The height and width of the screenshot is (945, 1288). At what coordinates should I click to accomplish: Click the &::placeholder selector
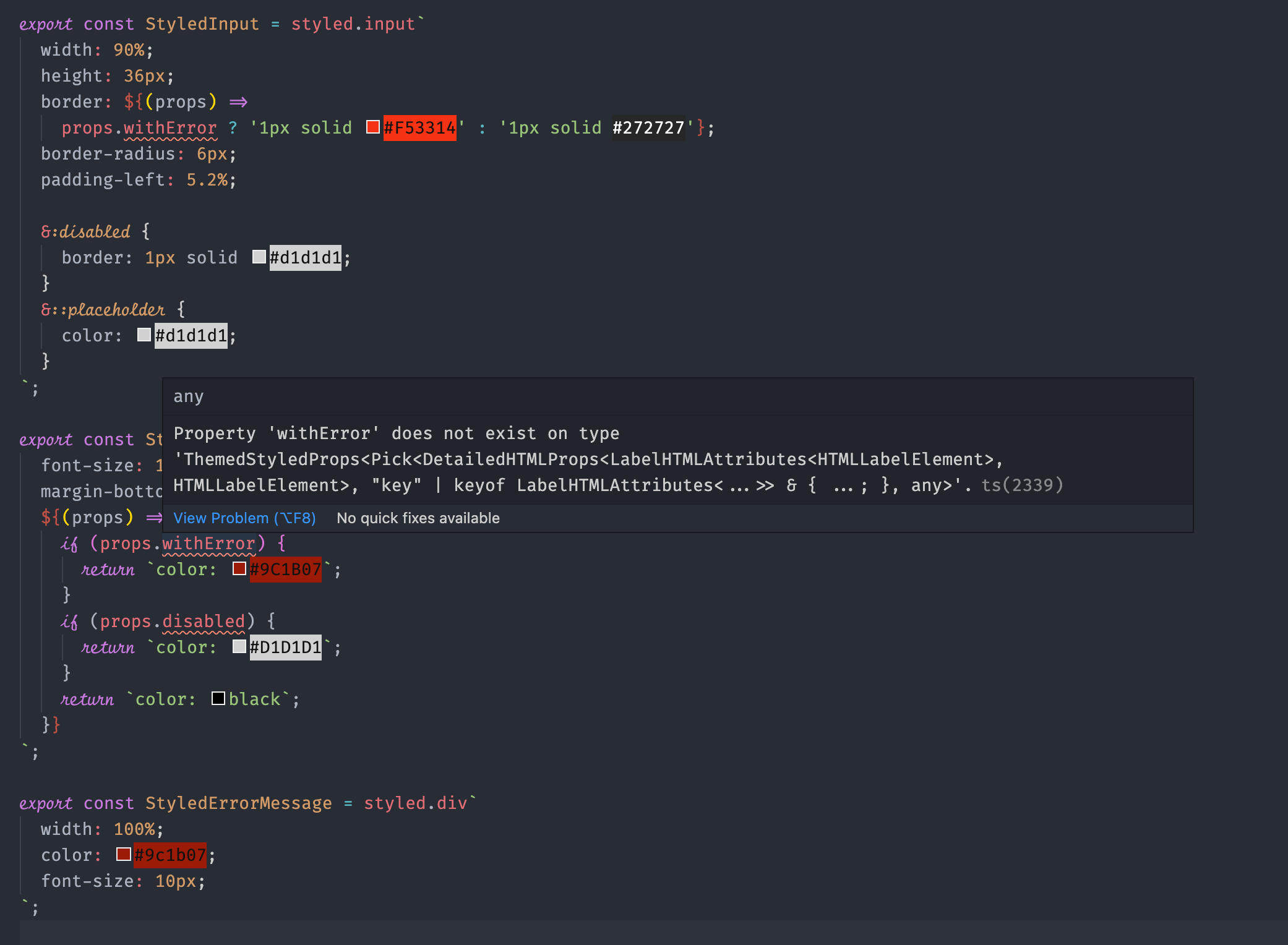(x=103, y=309)
